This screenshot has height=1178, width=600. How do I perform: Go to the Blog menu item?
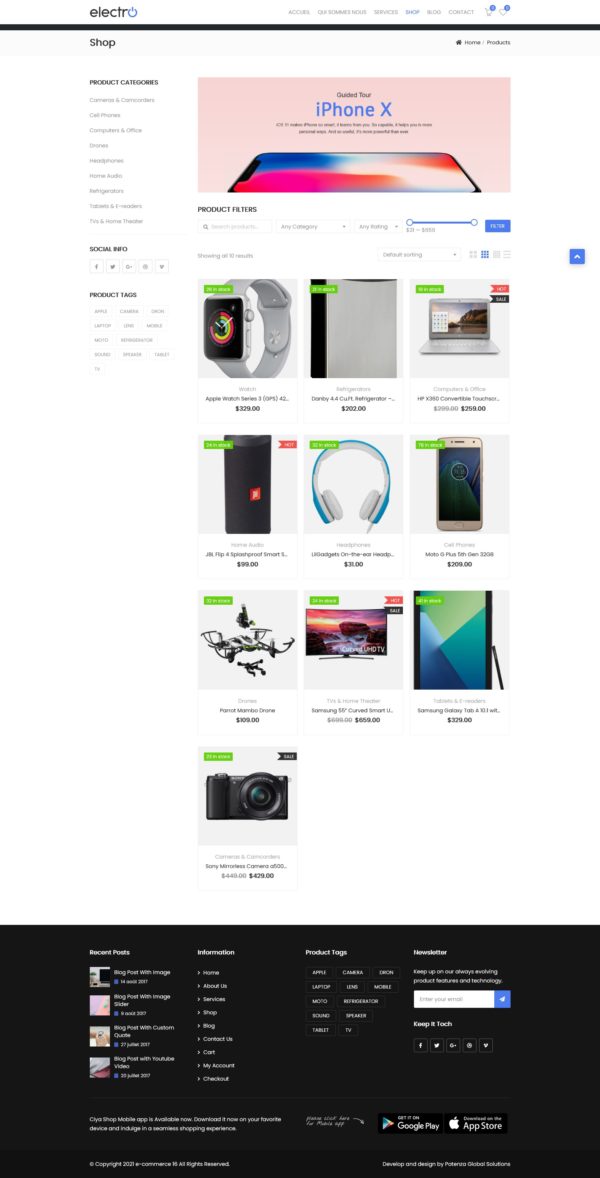434,12
